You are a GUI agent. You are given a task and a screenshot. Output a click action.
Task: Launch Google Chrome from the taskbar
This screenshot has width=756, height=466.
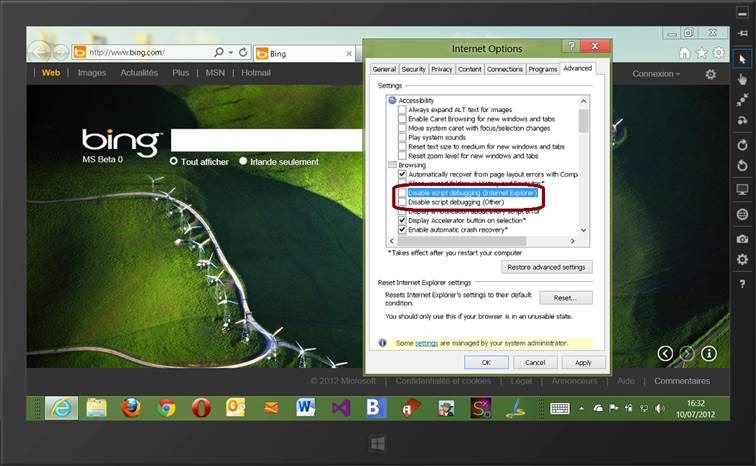coord(166,407)
